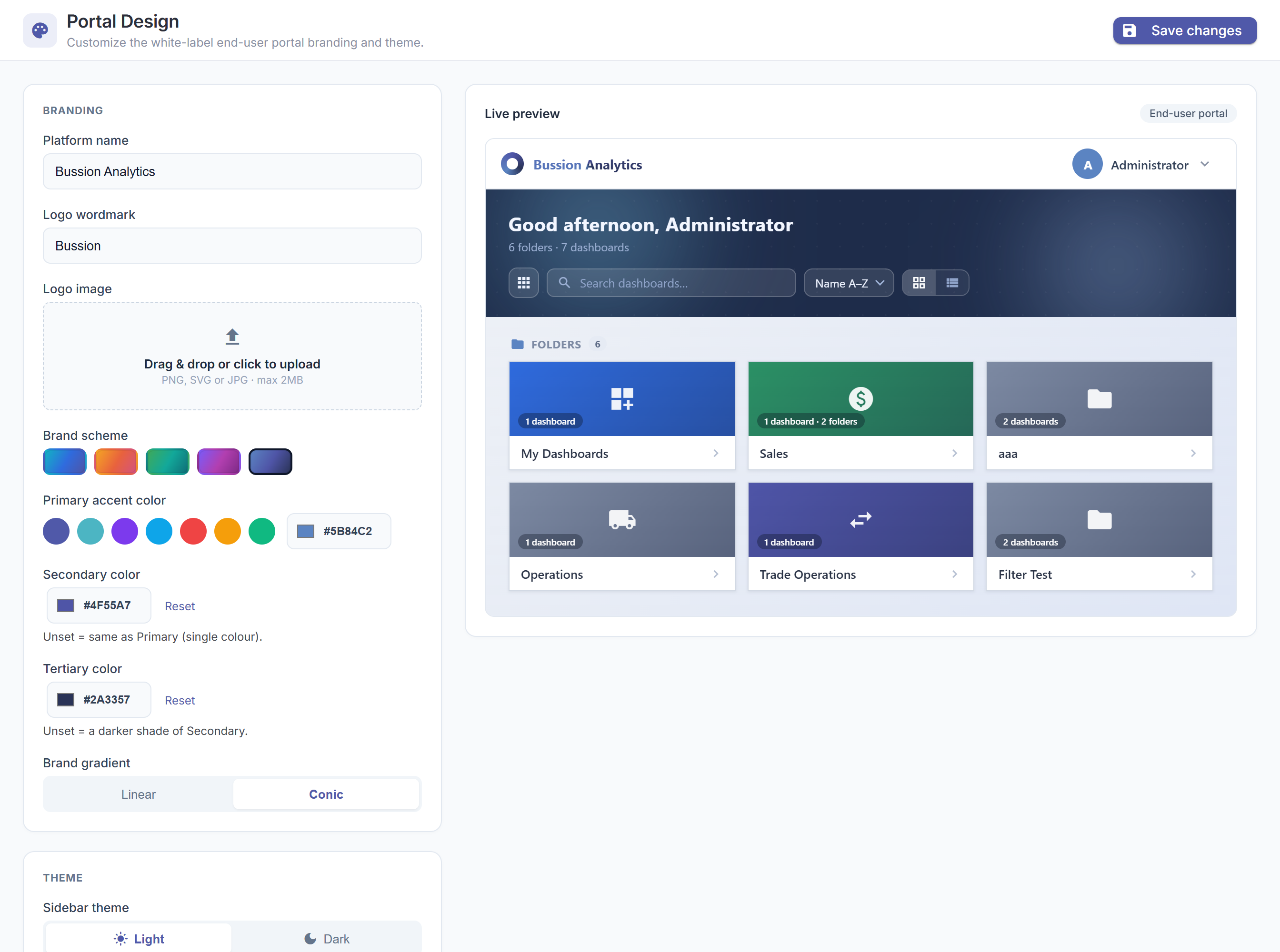1280x952 pixels.
Task: Pick the amber primary accent circle
Action: [228, 531]
